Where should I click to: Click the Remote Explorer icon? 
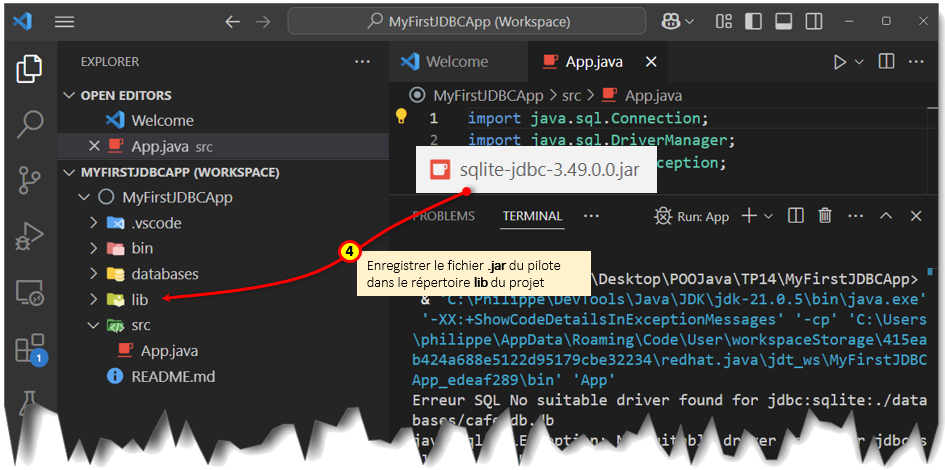coord(29,293)
